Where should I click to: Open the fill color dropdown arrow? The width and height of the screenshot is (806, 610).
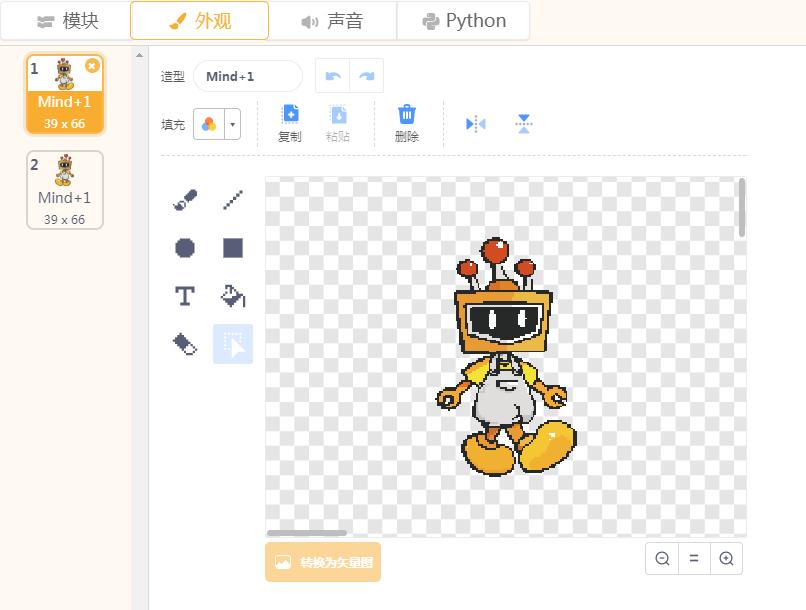233,124
